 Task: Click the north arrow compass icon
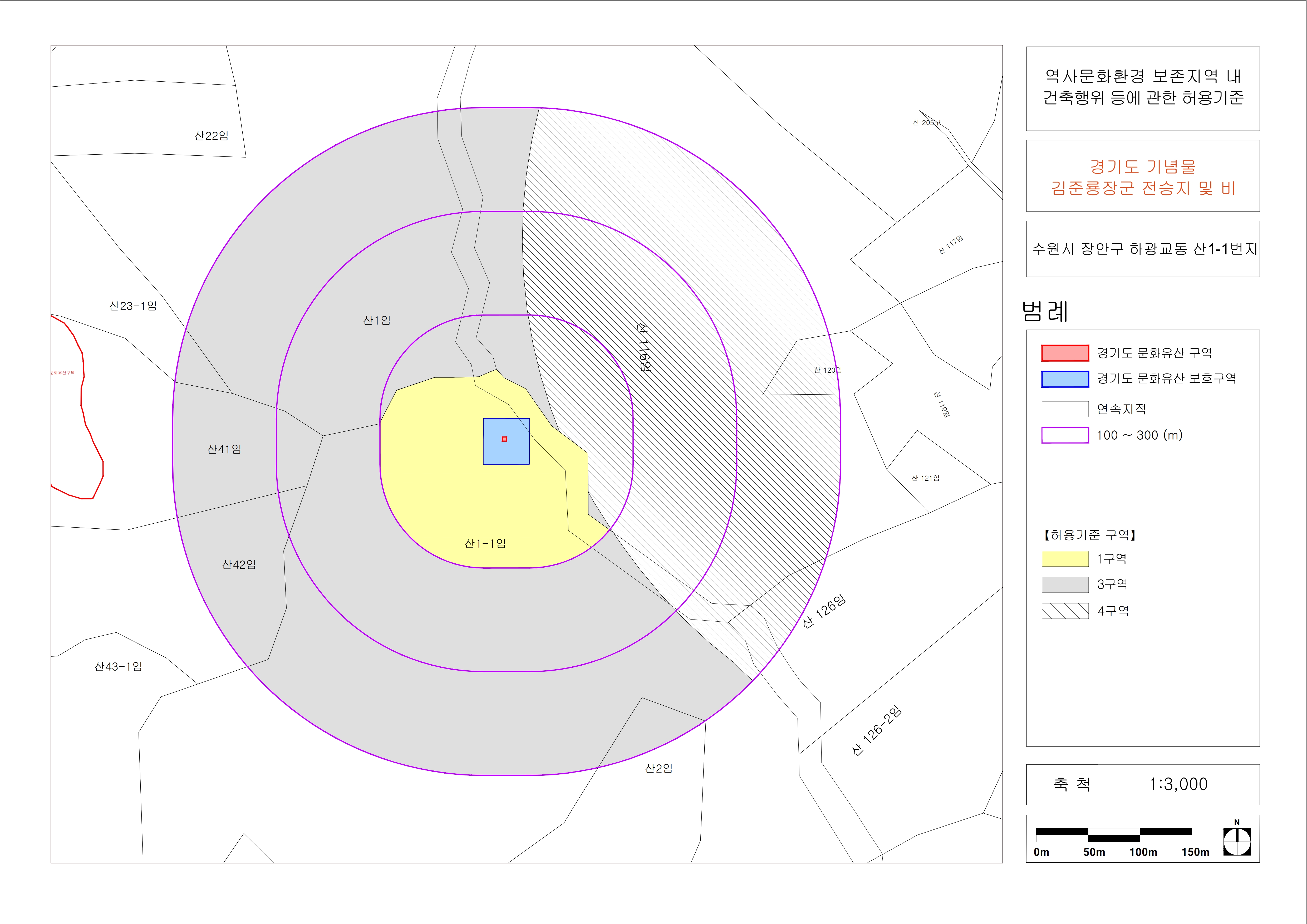1237,841
